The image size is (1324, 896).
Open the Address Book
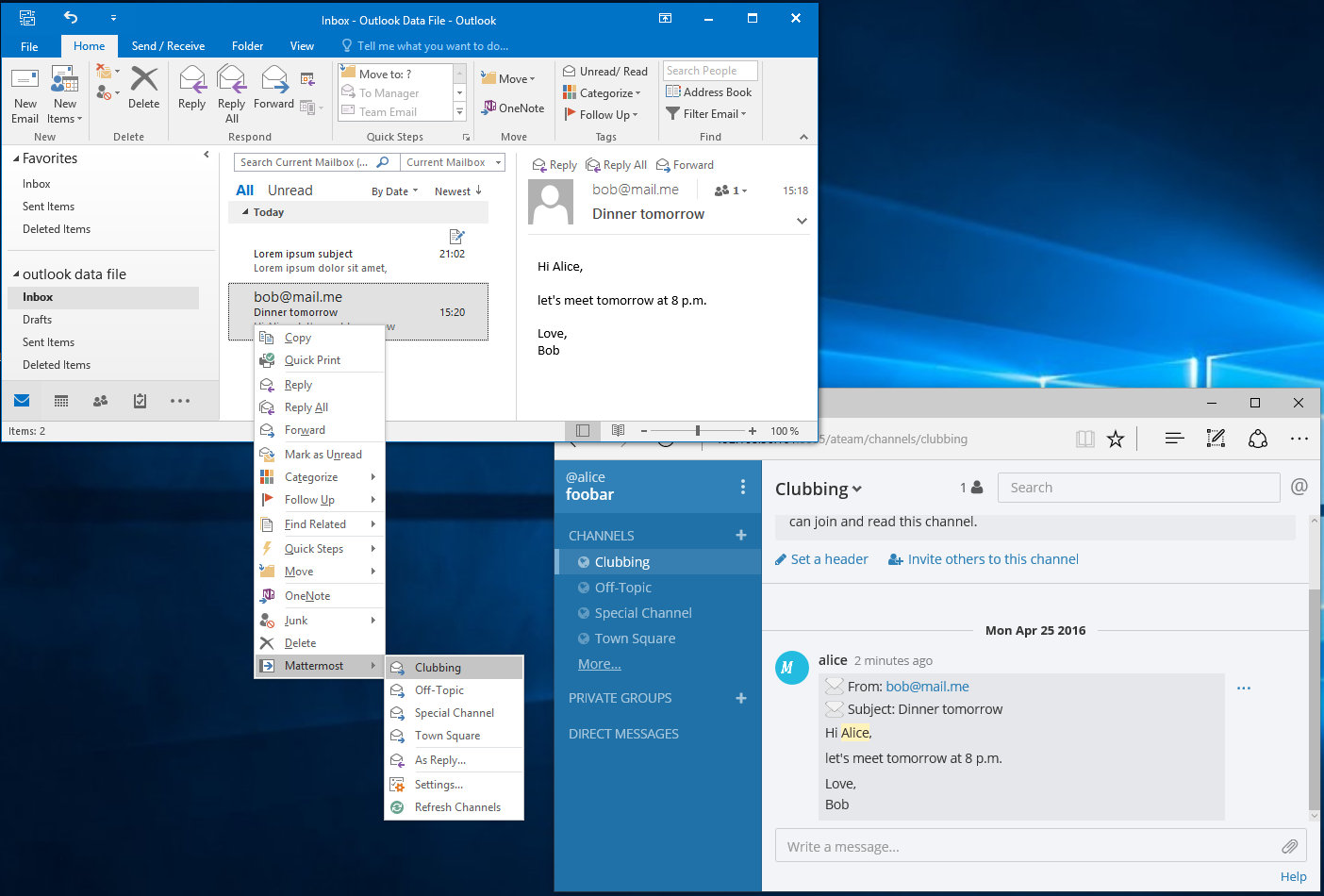click(709, 91)
